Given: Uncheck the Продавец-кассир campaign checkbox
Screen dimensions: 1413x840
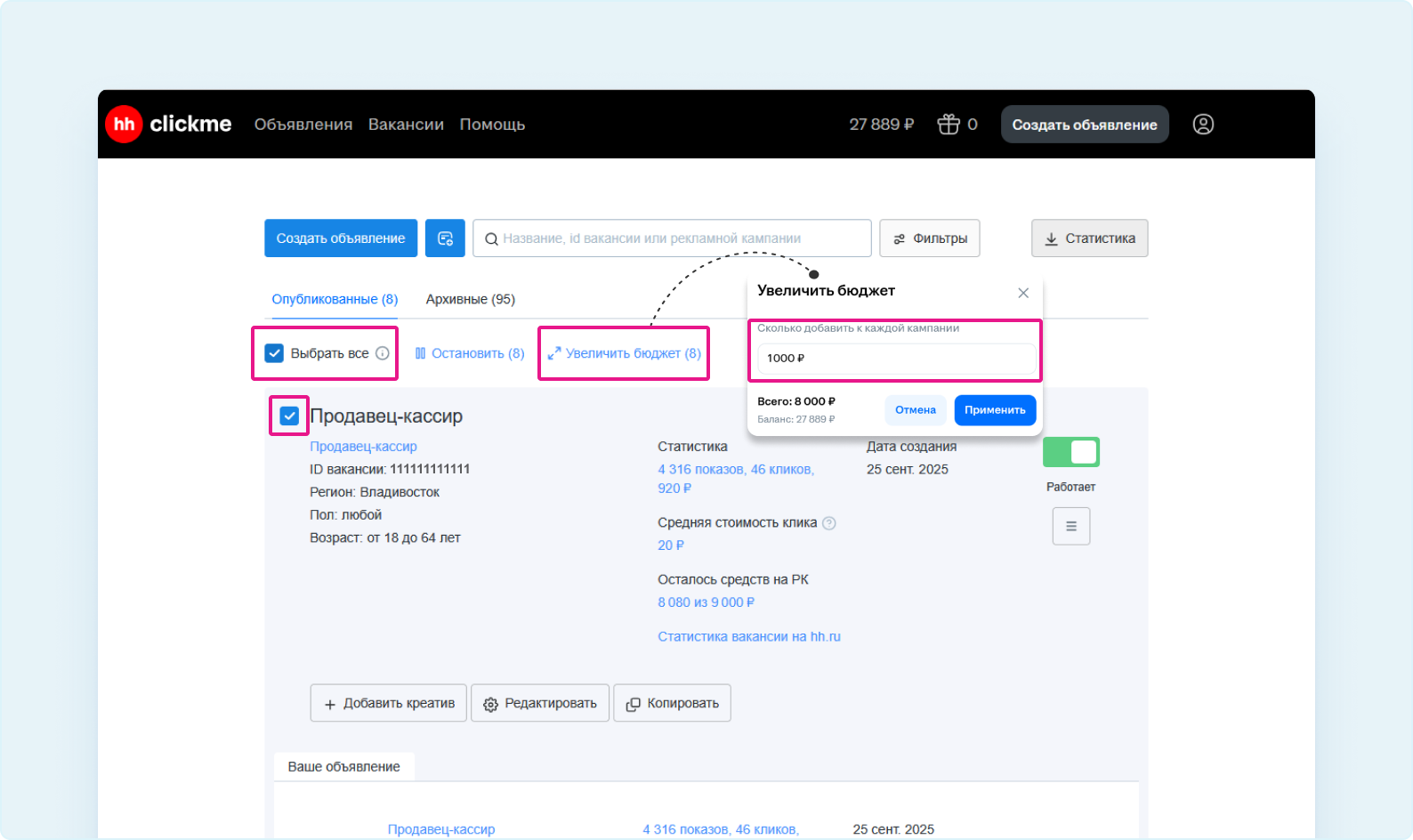Looking at the screenshot, I should [289, 416].
